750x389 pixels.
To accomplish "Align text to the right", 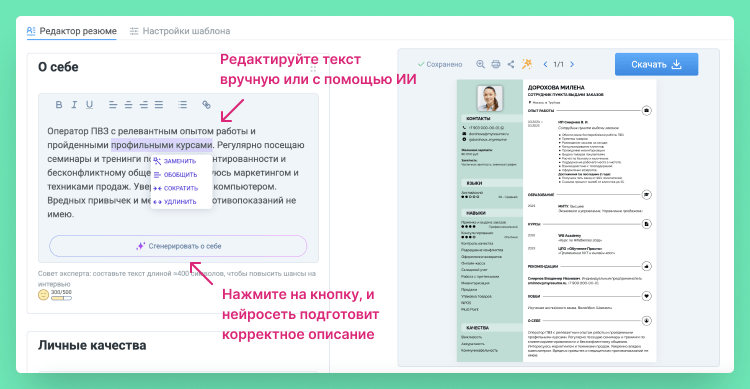I will [x=143, y=104].
